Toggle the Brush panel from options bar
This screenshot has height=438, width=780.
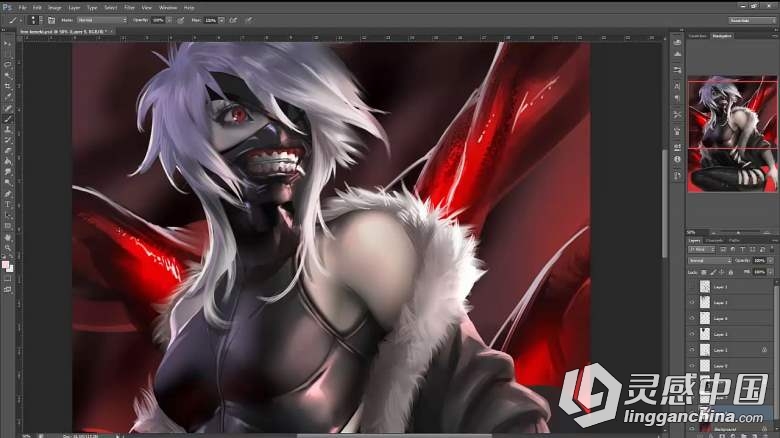coord(51,20)
